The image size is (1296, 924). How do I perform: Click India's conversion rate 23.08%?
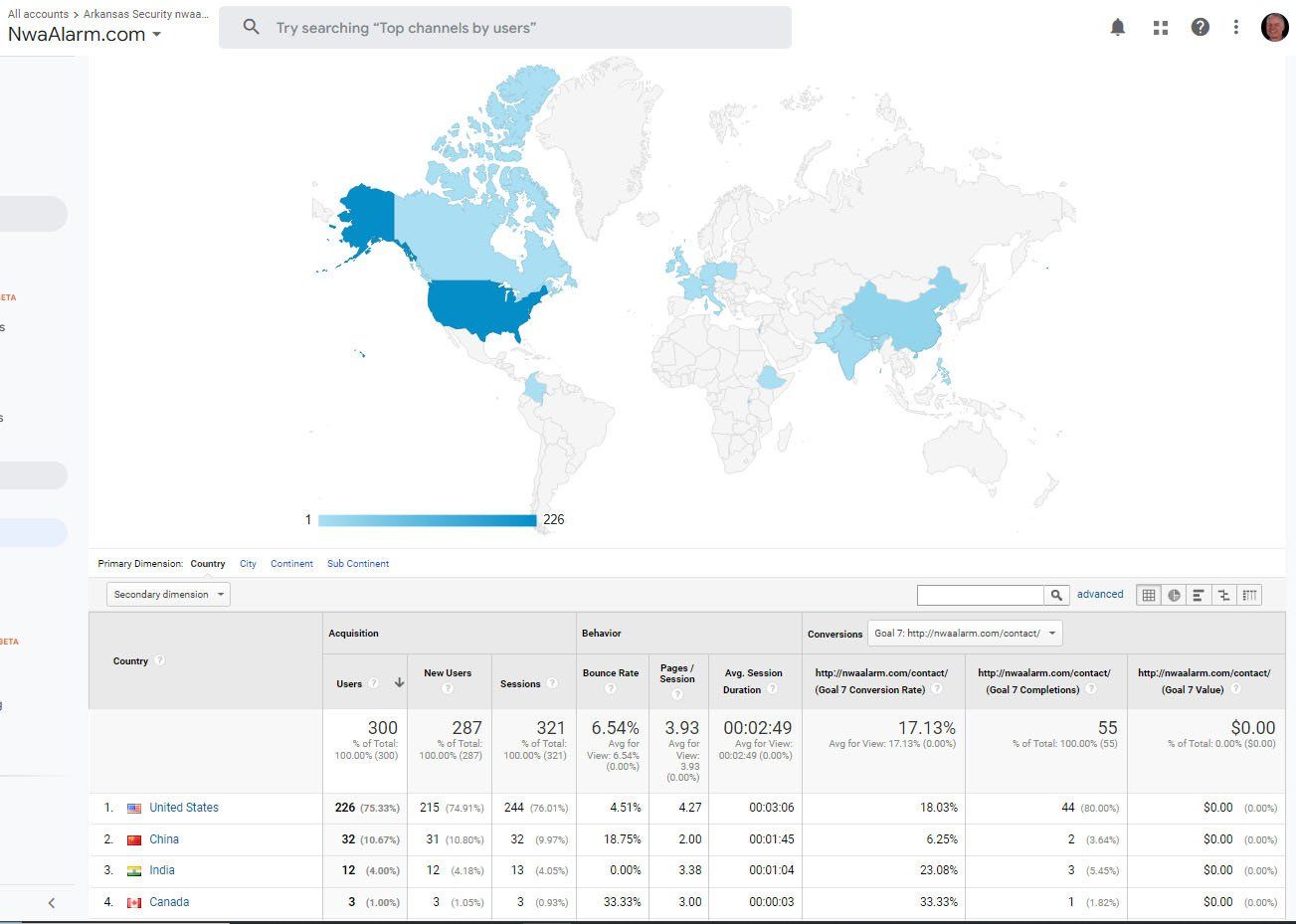click(939, 870)
